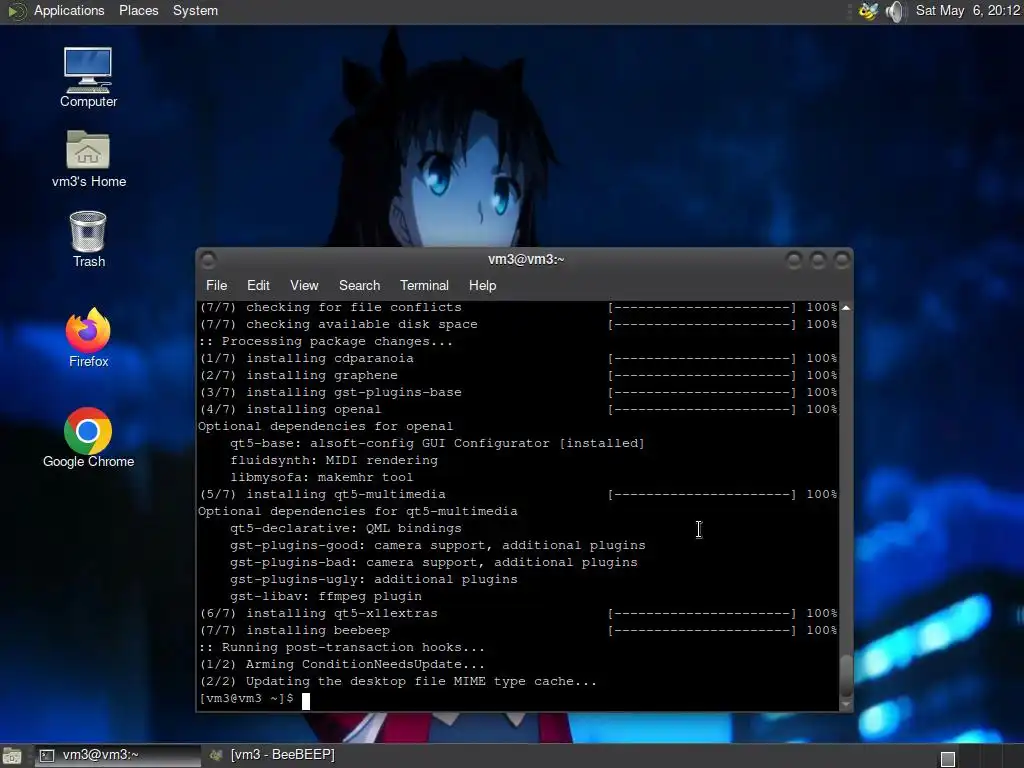Click text 'Processing package changes...'
Screen dimensions: 1024x768
pos(337,342)
